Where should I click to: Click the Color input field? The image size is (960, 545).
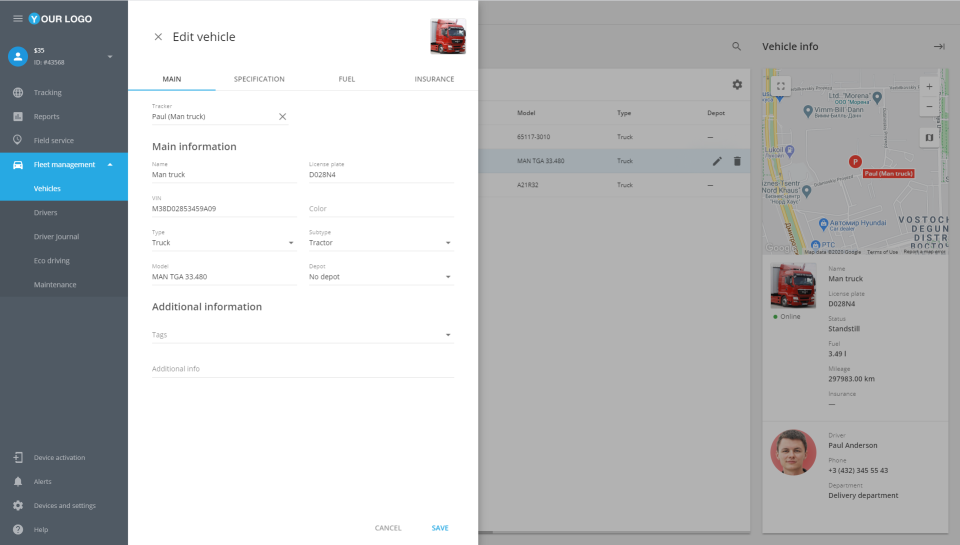coord(381,209)
